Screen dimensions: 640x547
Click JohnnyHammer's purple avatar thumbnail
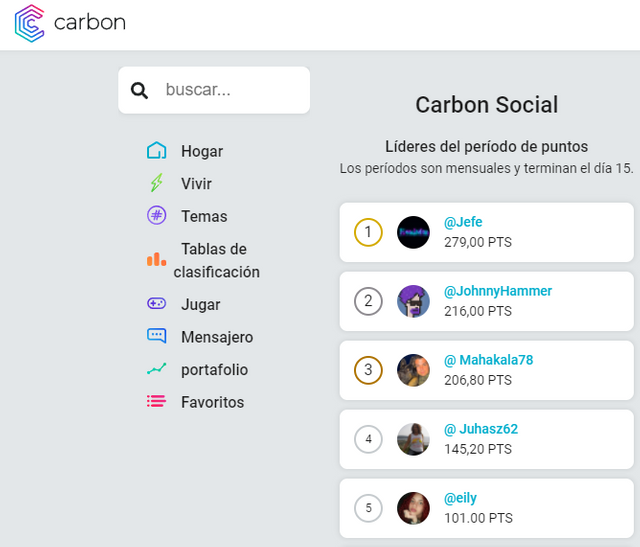click(x=413, y=301)
